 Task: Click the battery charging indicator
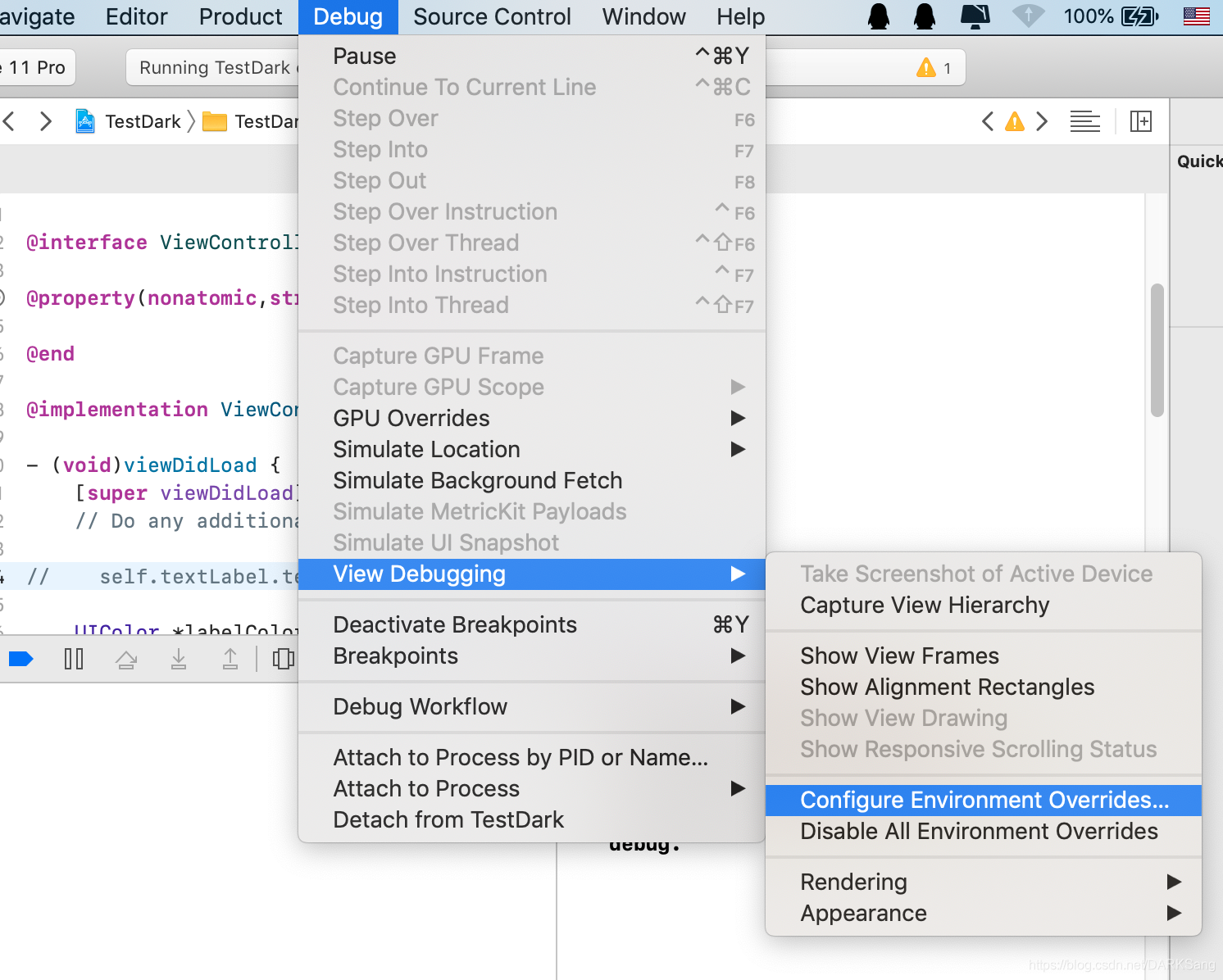pyautogui.click(x=1139, y=16)
